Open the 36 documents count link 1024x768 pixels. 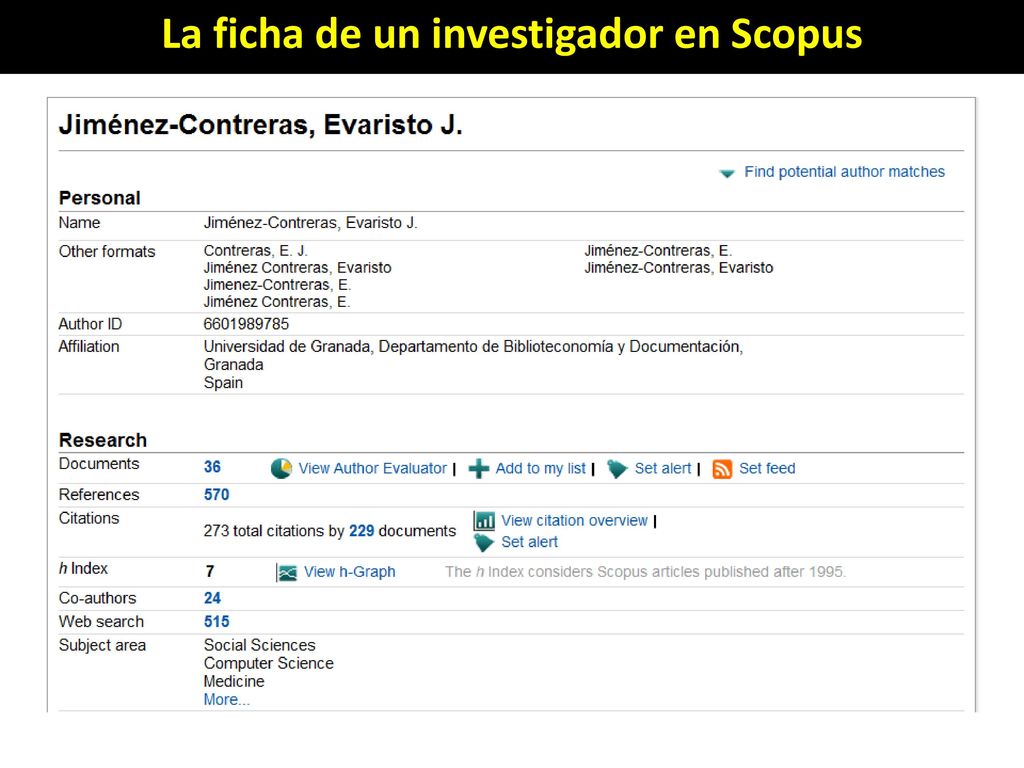(x=212, y=467)
